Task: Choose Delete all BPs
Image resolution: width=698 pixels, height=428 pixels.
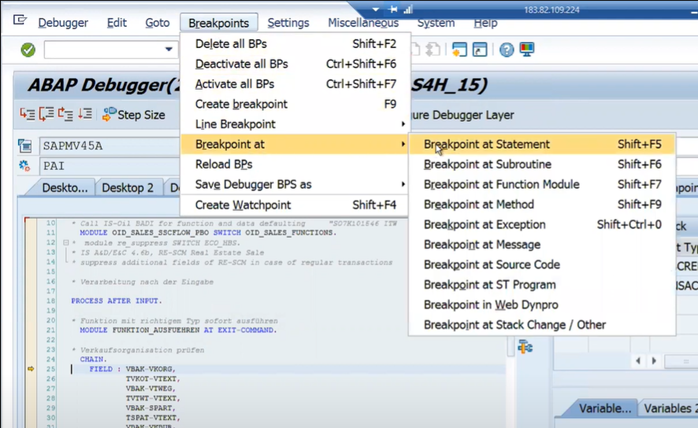Action: click(294, 44)
